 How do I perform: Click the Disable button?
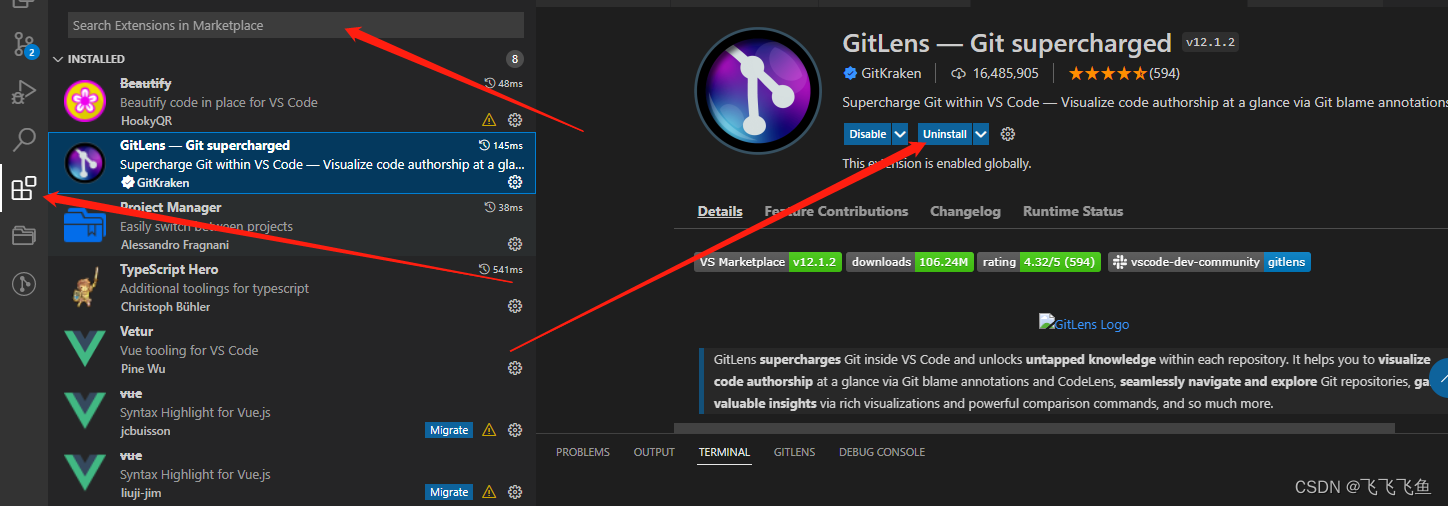point(867,134)
